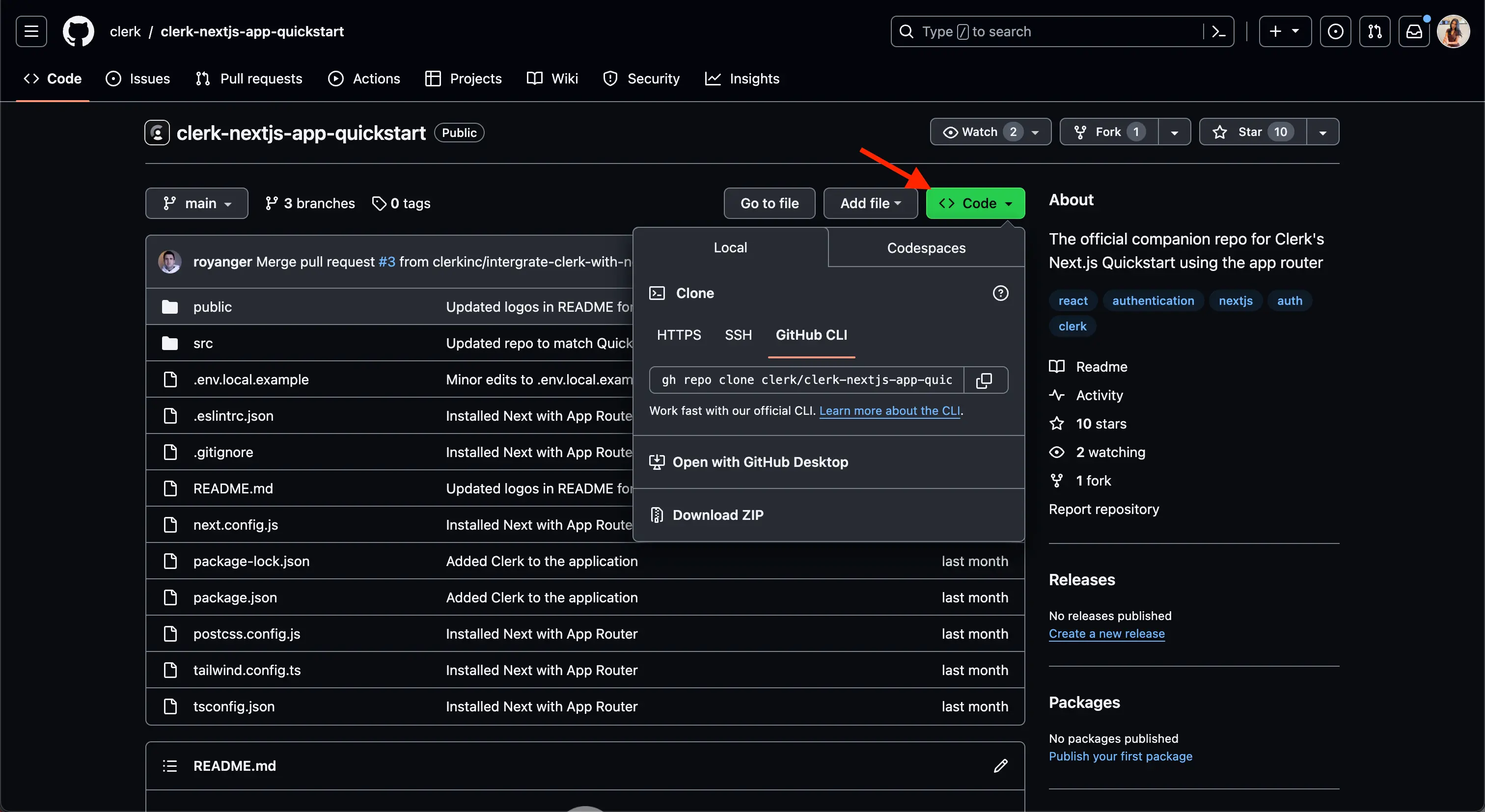Follow the Learn more about the CLI link

(889, 410)
